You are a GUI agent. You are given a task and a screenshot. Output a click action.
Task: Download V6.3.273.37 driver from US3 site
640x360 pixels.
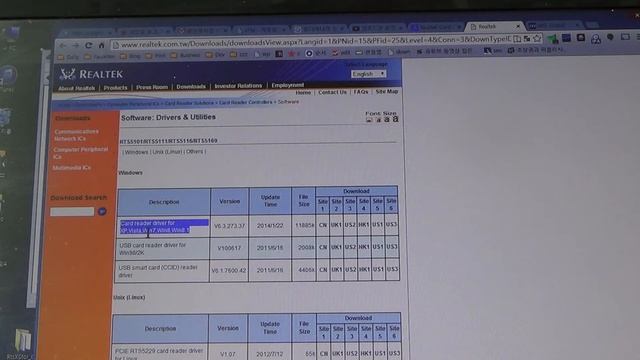391,224
